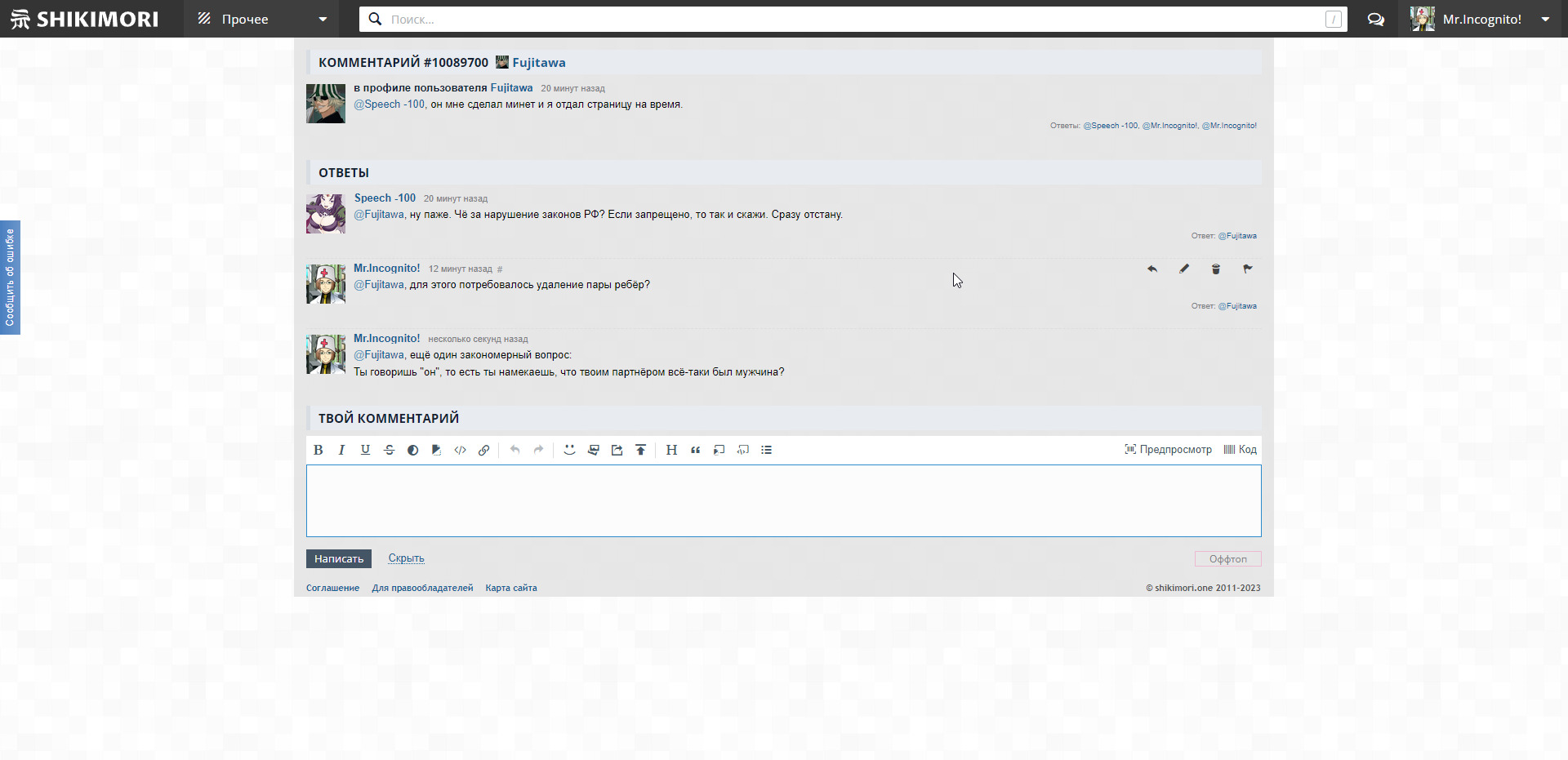This screenshot has width=1568, height=760.
Task: Switch the editor to Код source mode
Action: coord(1240,450)
